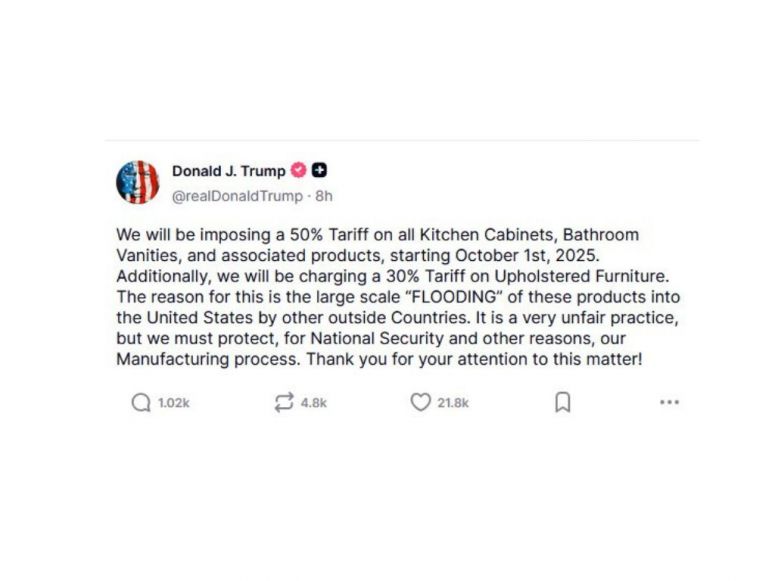Click the Donald J. Trump display name

click(x=228, y=171)
